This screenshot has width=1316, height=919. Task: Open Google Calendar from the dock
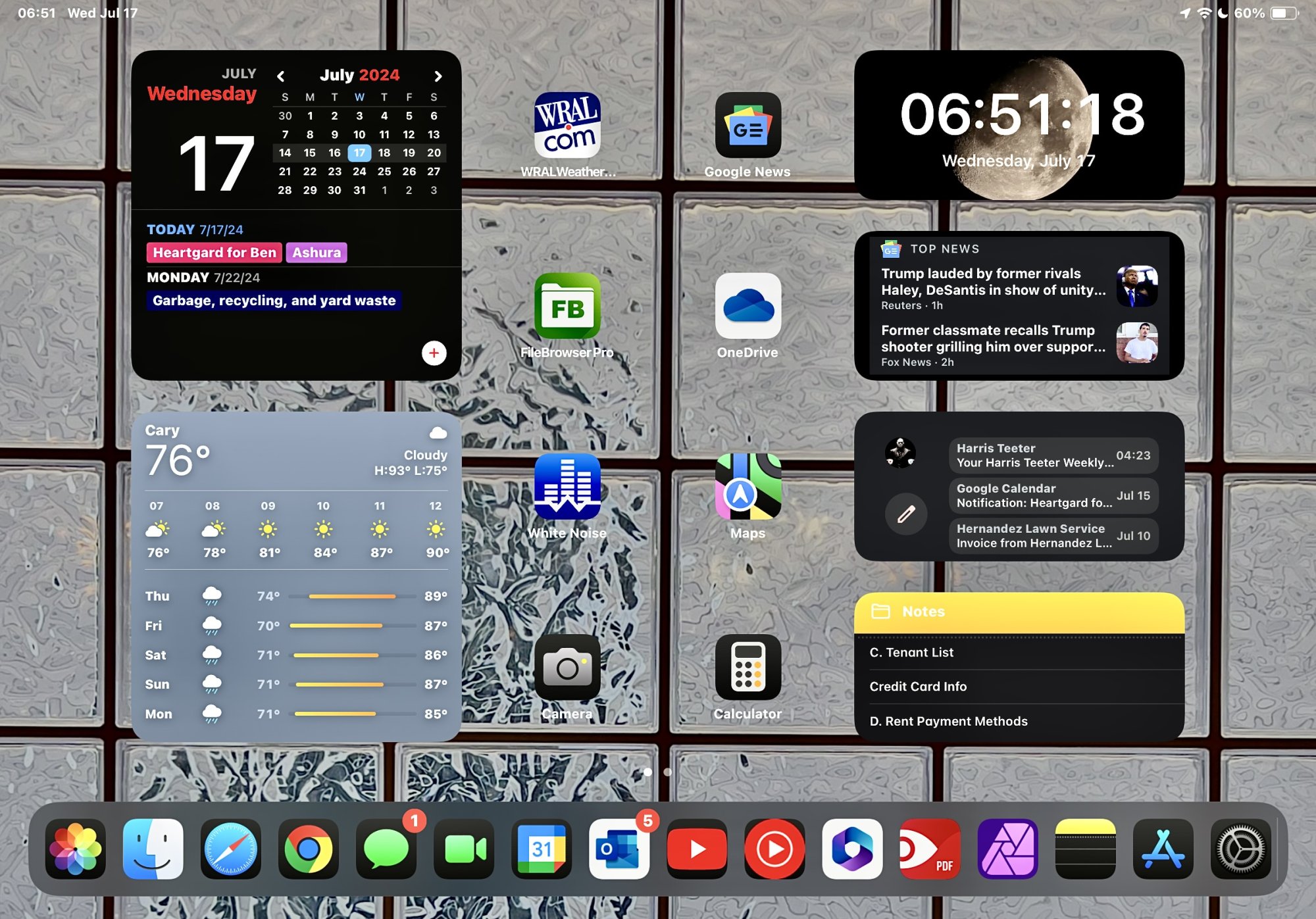[x=542, y=849]
